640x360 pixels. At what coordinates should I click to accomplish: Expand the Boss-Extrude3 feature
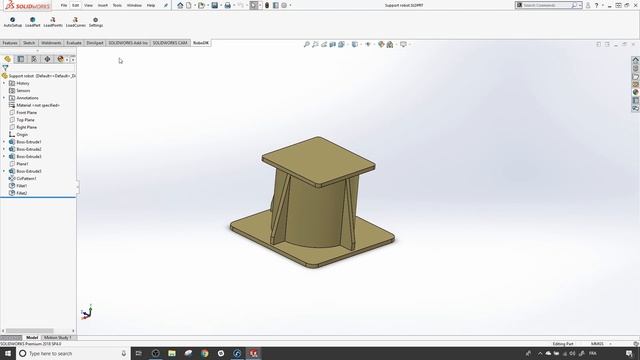point(4,156)
